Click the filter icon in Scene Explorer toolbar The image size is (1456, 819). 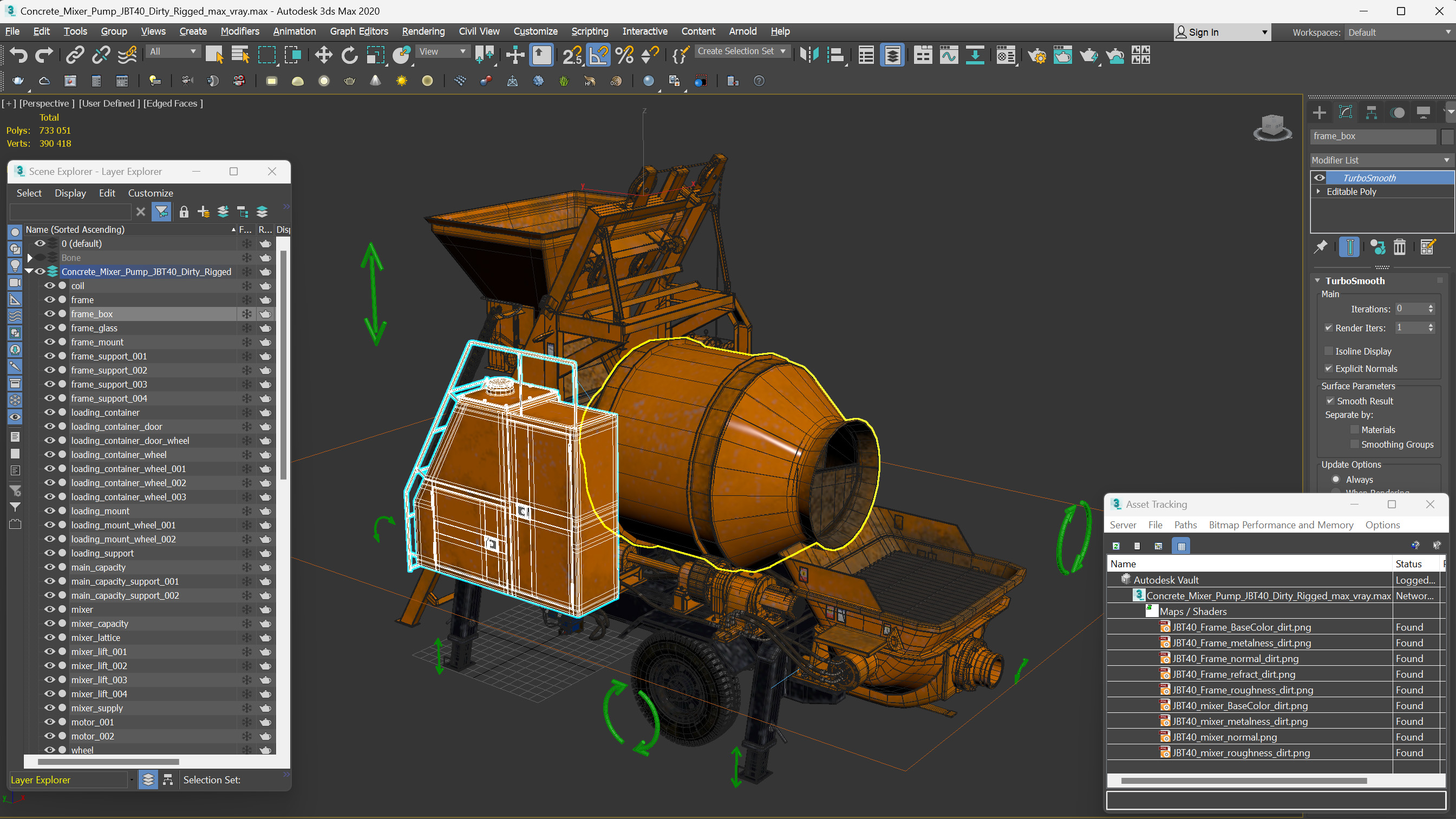[162, 212]
